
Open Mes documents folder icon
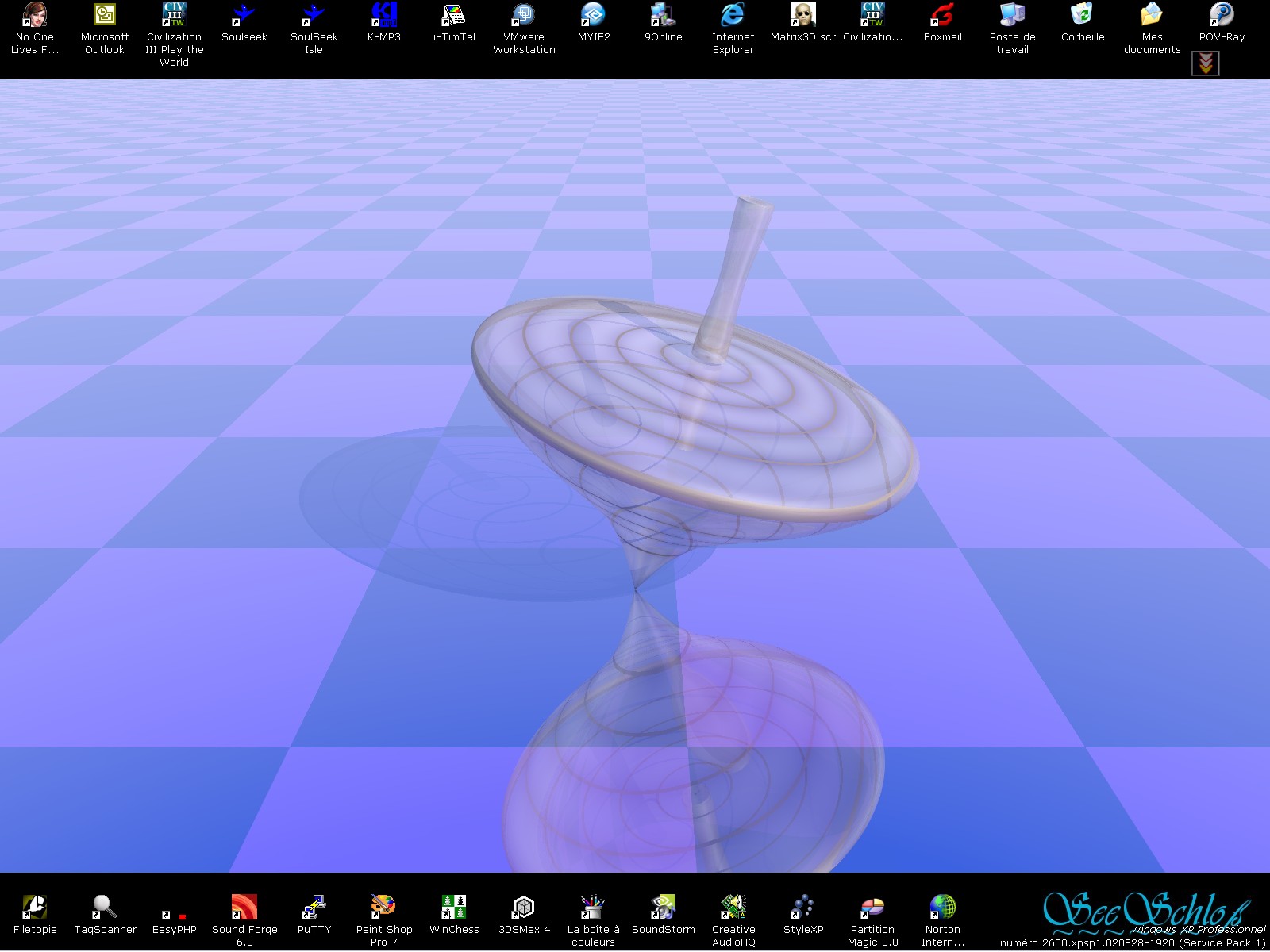pyautogui.click(x=1152, y=14)
